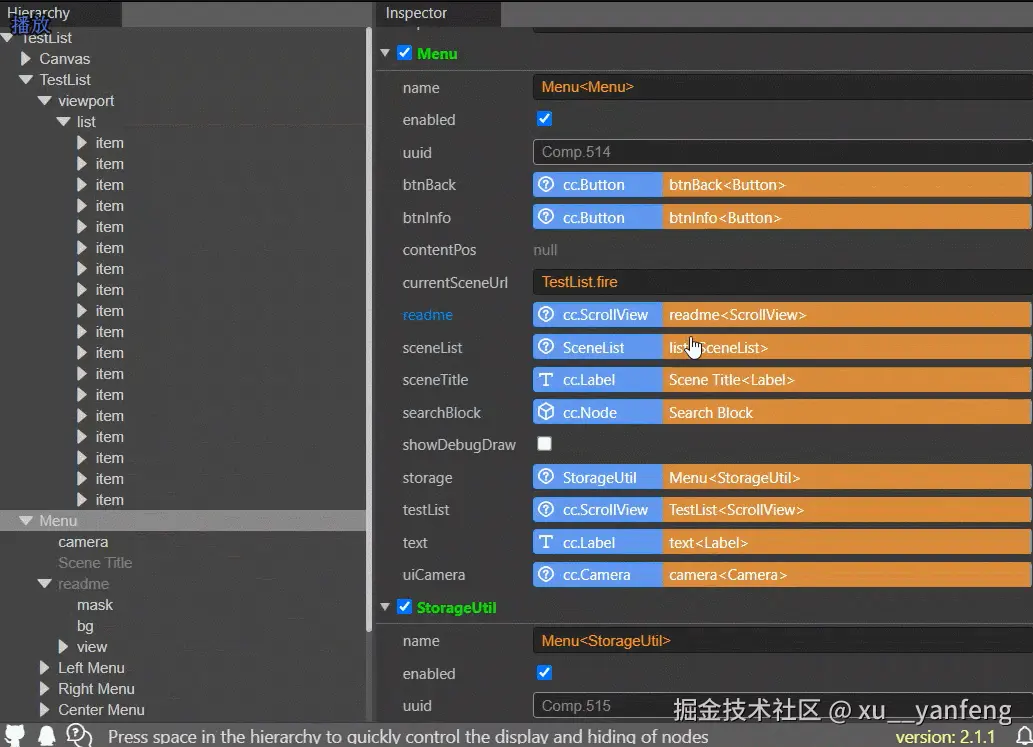Click the uiCamera property label
1033x747 pixels.
[433, 575]
